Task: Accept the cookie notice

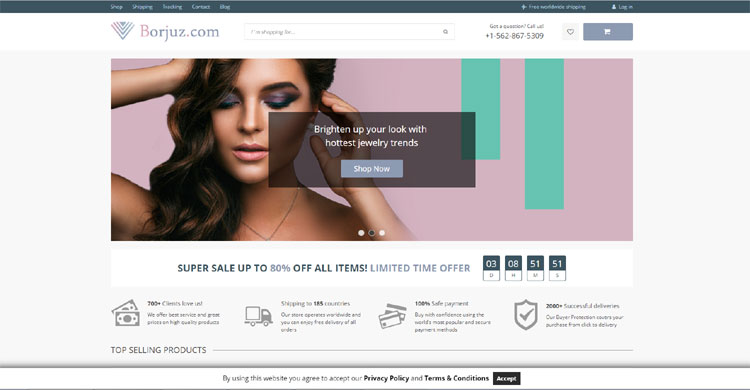Action: (507, 379)
